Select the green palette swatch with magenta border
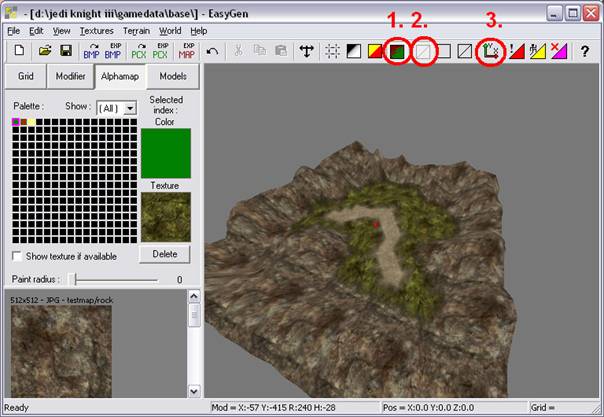The height and width of the screenshot is (417, 604). point(16,122)
